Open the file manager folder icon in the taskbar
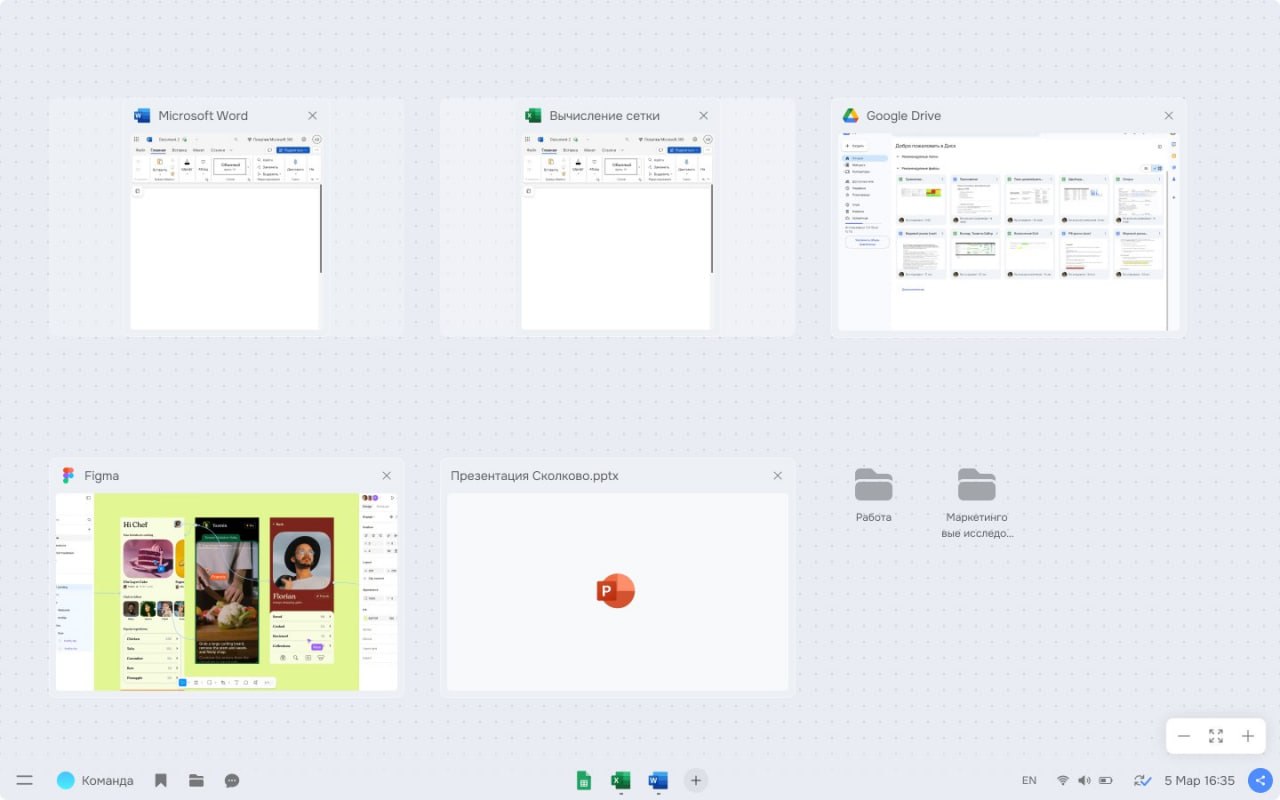 click(196, 780)
